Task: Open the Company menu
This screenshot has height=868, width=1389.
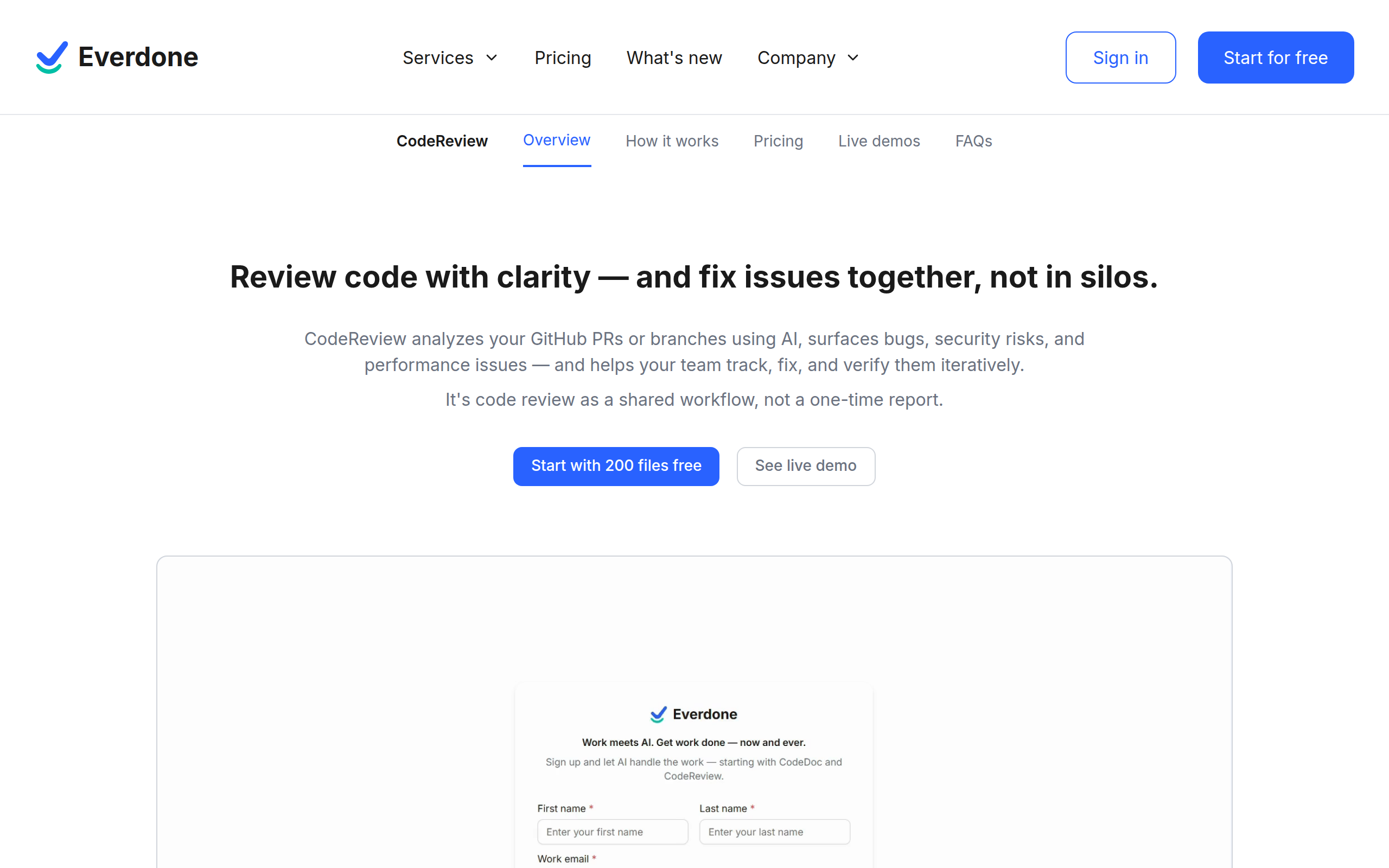Action: tap(796, 58)
